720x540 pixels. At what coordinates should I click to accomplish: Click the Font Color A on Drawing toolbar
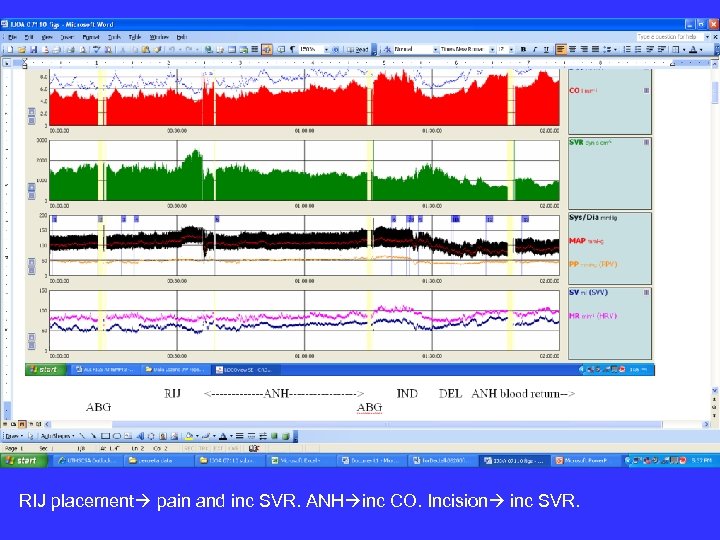click(x=223, y=436)
